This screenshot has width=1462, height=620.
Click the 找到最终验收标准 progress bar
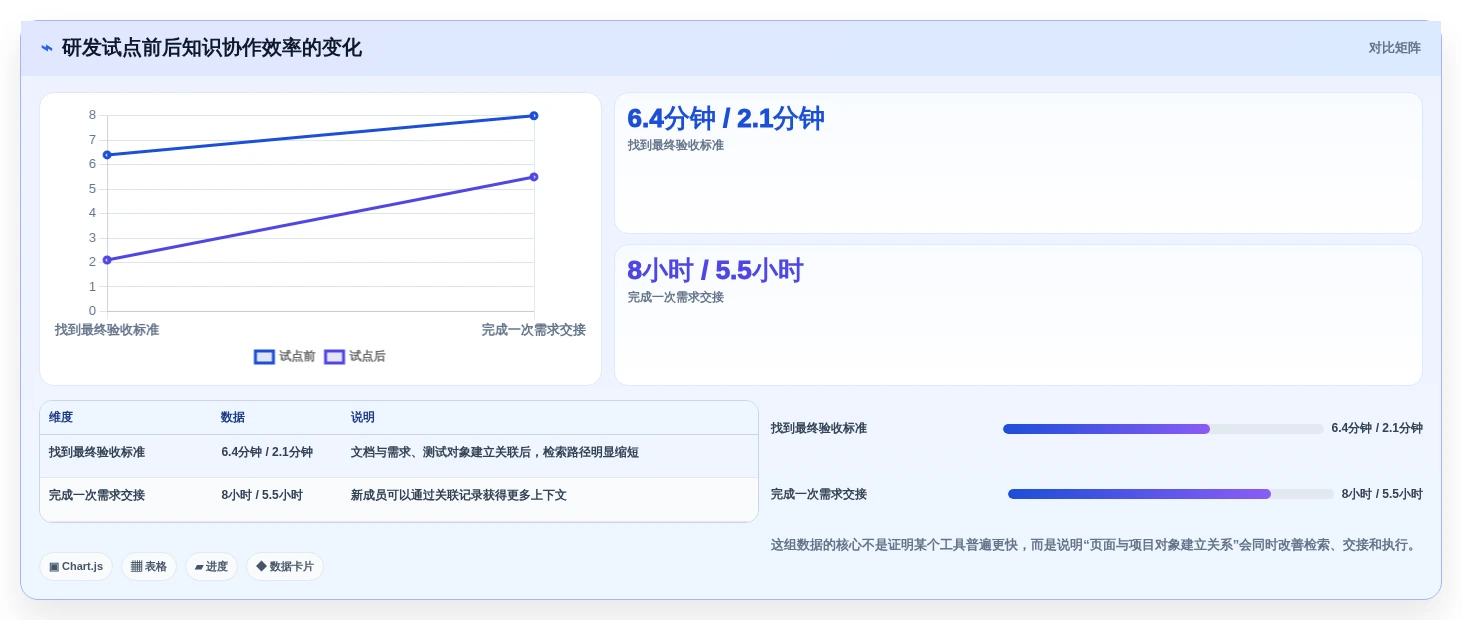click(x=1163, y=429)
